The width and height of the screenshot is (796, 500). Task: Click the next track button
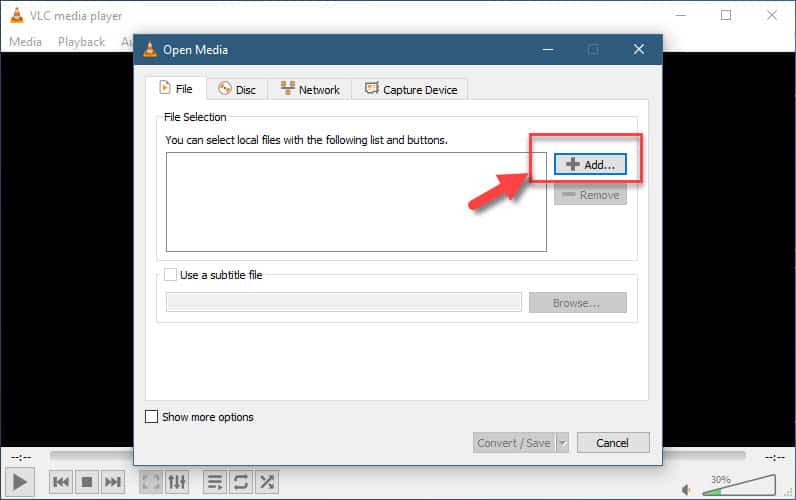113,482
